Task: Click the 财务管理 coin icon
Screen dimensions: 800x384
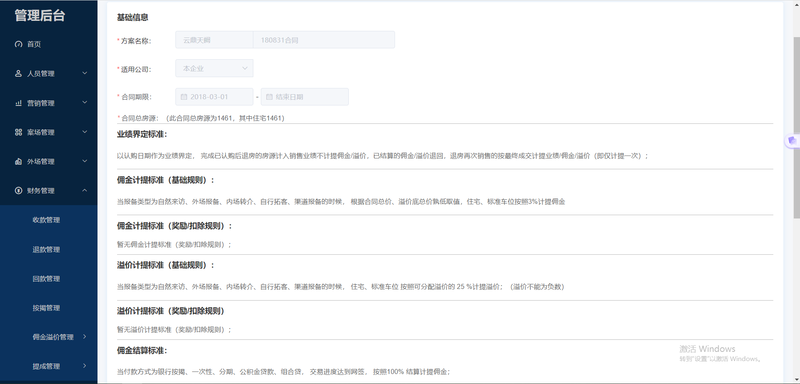Action: tap(19, 191)
